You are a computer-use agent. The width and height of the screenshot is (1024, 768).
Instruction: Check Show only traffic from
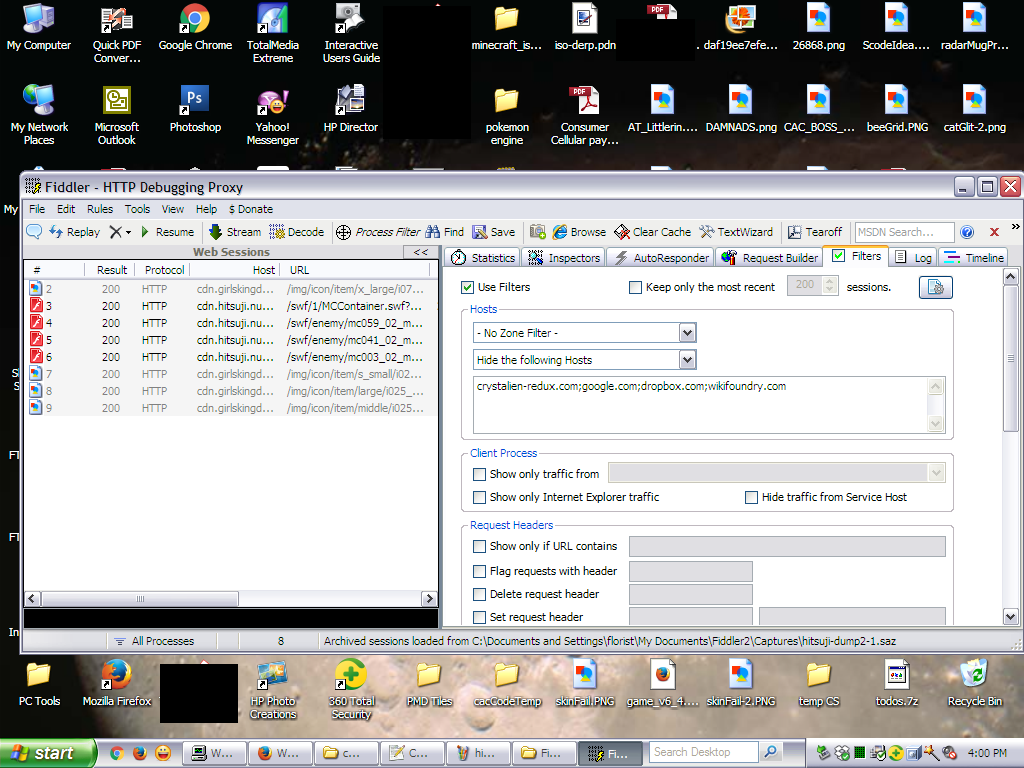point(479,474)
